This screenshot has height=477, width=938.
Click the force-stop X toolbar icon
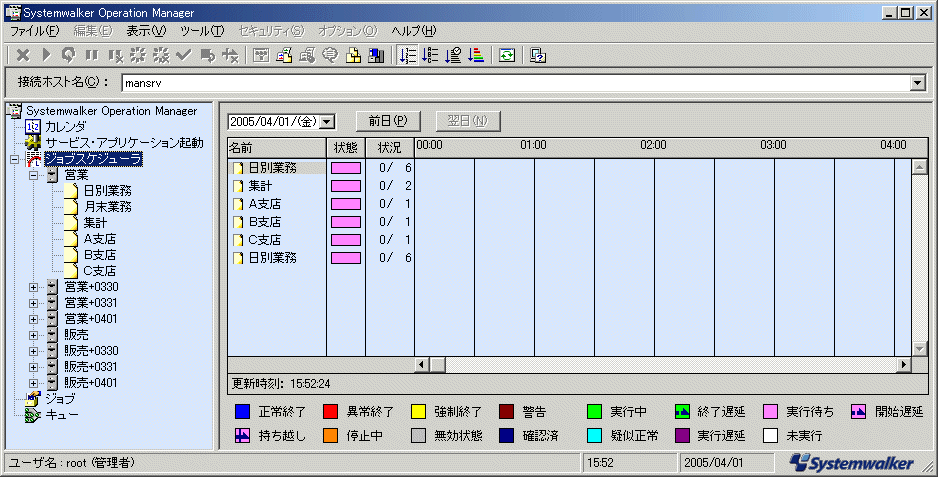23,56
